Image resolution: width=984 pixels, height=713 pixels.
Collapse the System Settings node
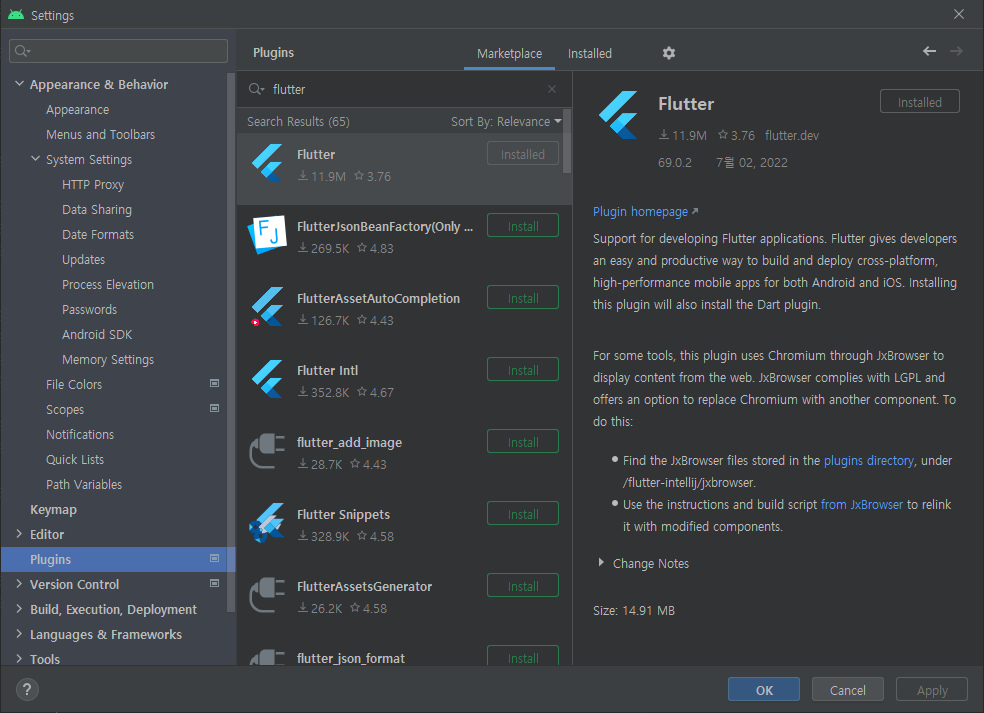click(36, 159)
